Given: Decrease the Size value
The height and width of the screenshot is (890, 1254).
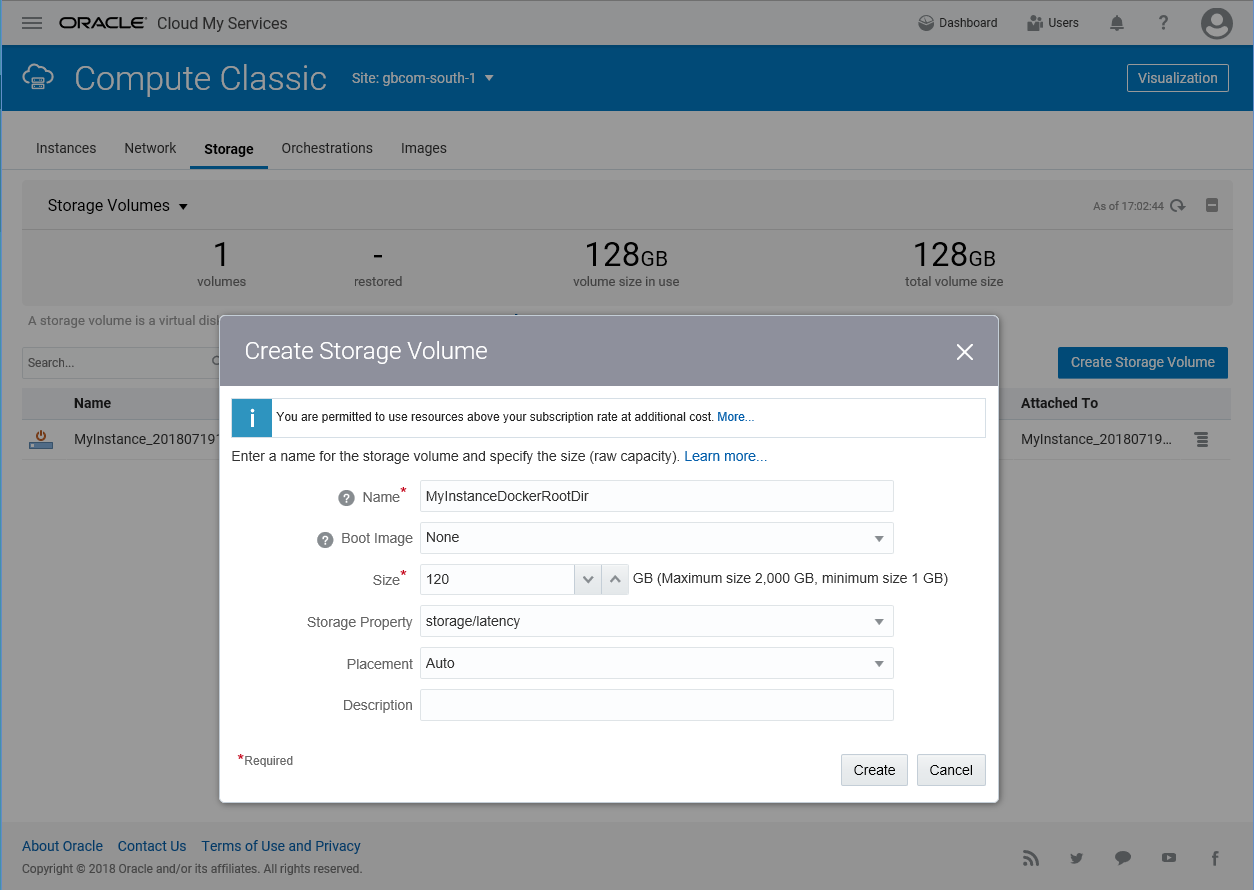Looking at the screenshot, I should tap(588, 579).
